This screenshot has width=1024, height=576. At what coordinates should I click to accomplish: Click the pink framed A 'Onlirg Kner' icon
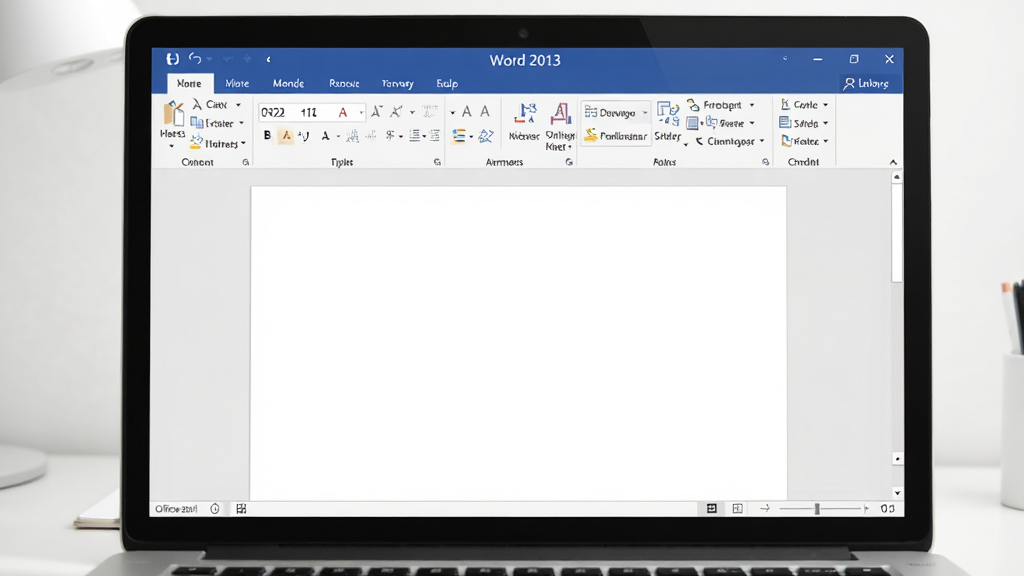pos(560,114)
